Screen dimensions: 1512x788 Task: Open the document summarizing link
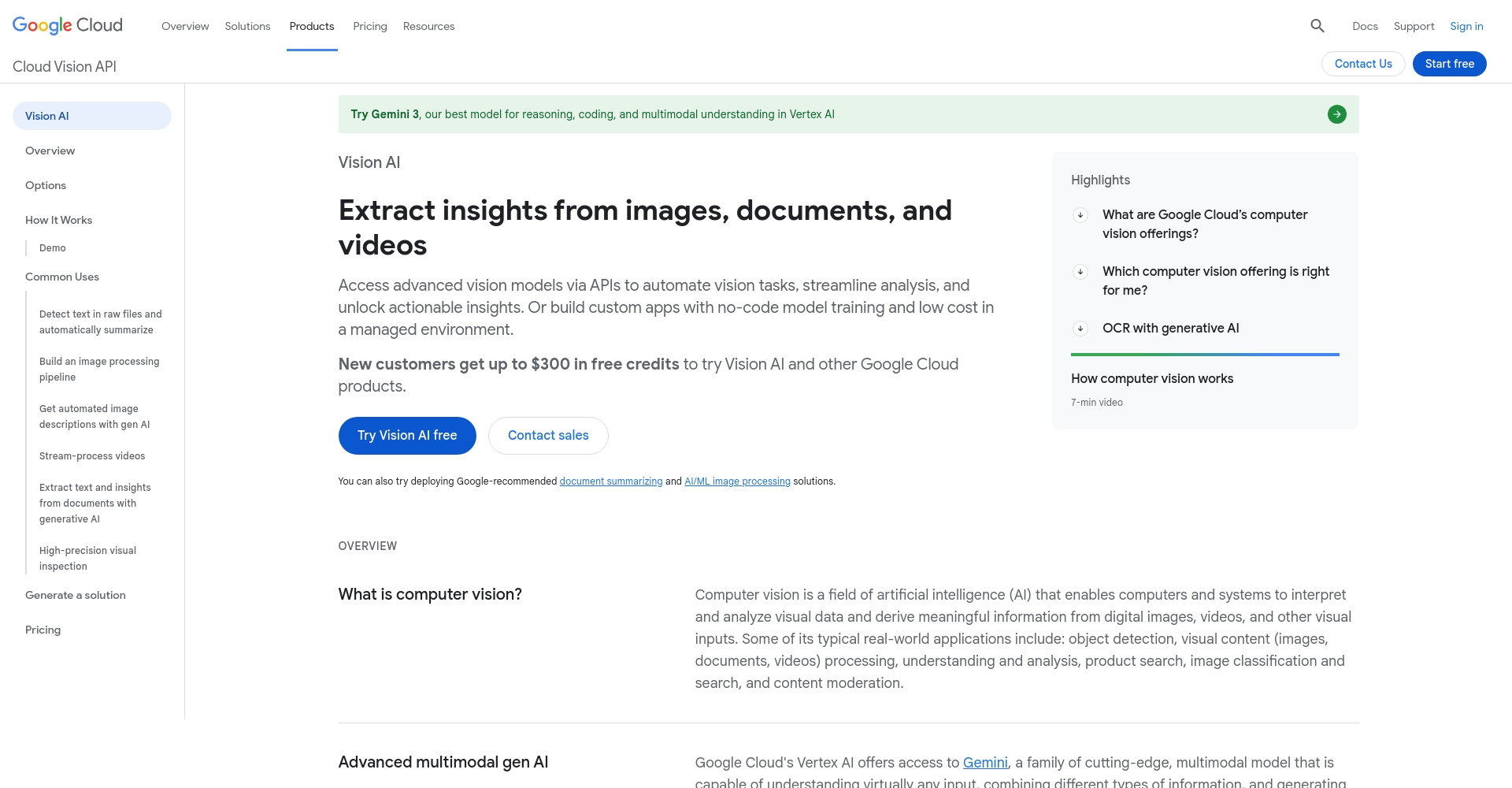[610, 481]
